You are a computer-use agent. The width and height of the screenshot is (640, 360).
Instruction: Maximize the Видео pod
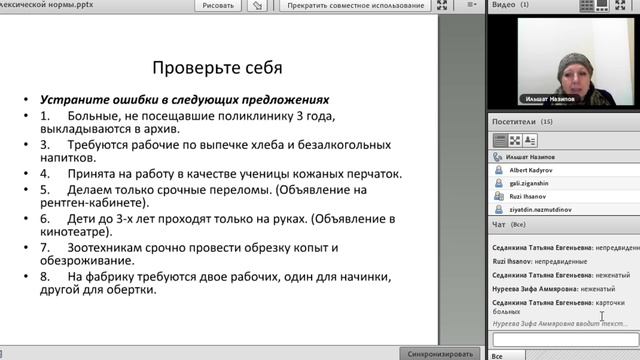(620, 5)
